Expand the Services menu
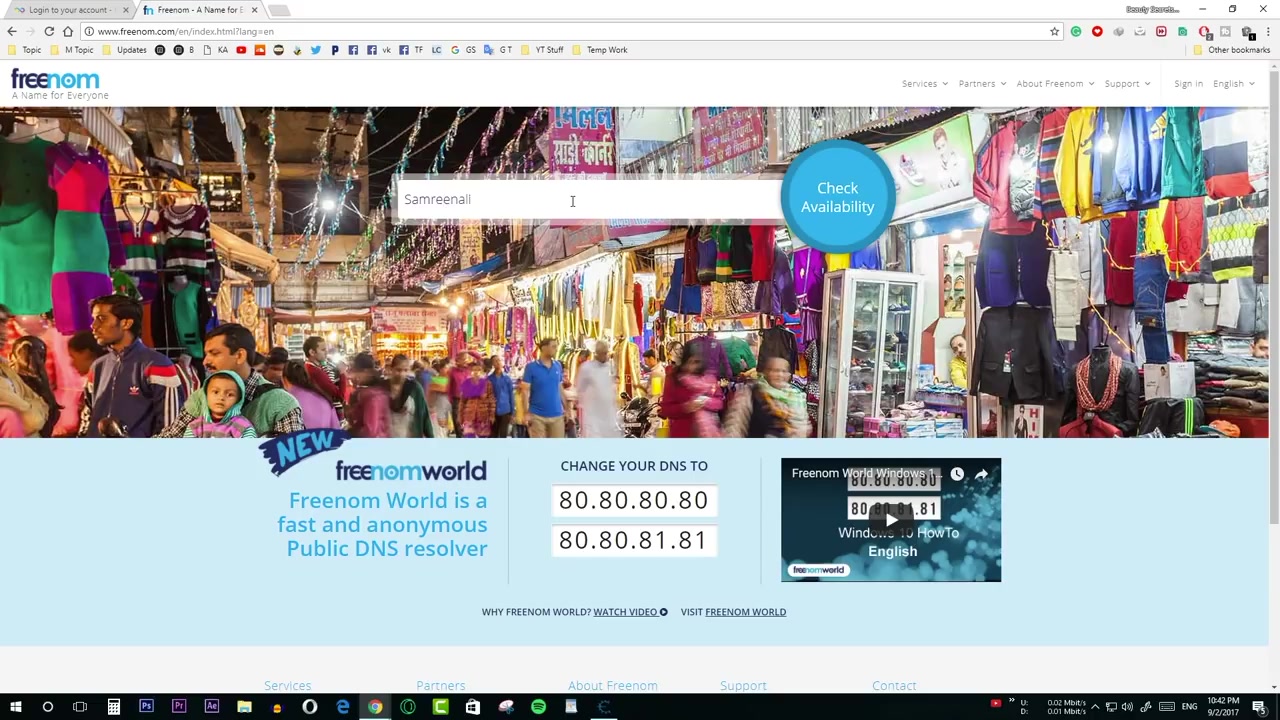 [924, 84]
